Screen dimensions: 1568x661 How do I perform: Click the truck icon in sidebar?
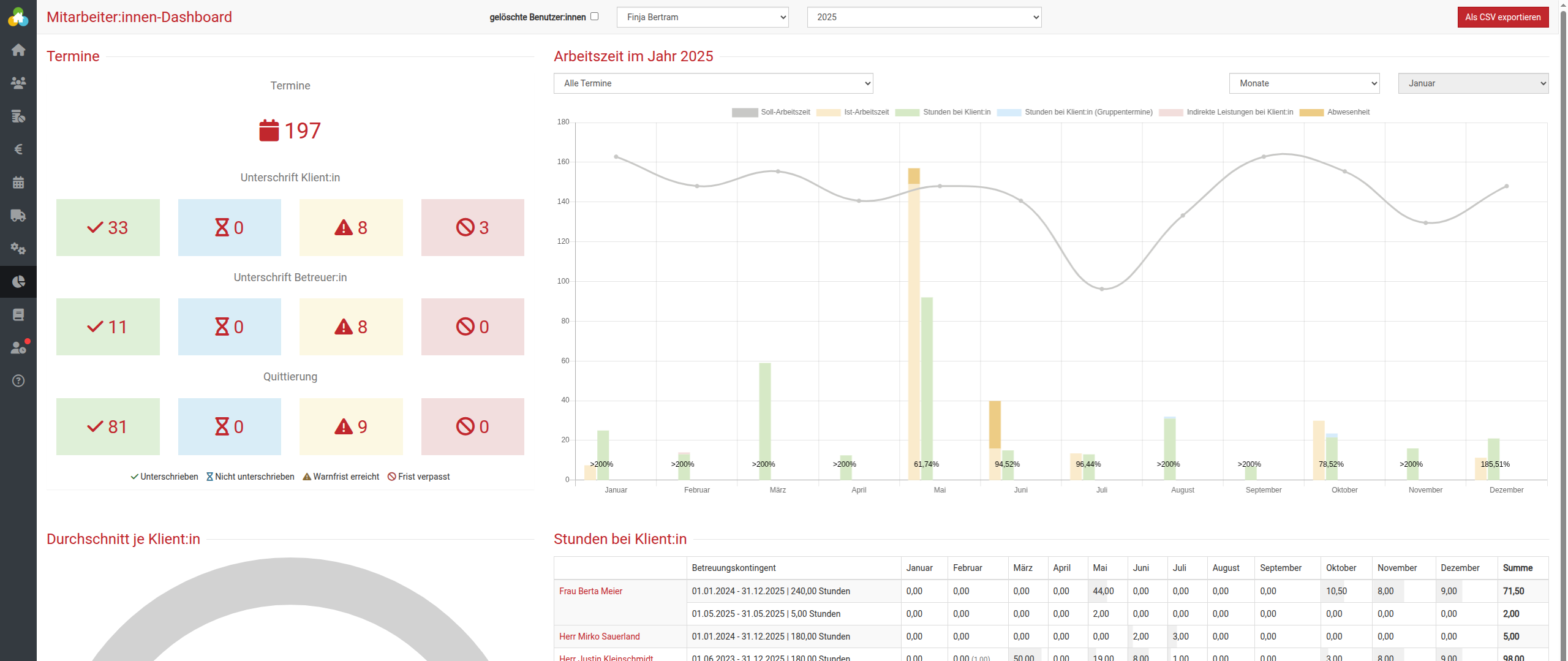18,216
